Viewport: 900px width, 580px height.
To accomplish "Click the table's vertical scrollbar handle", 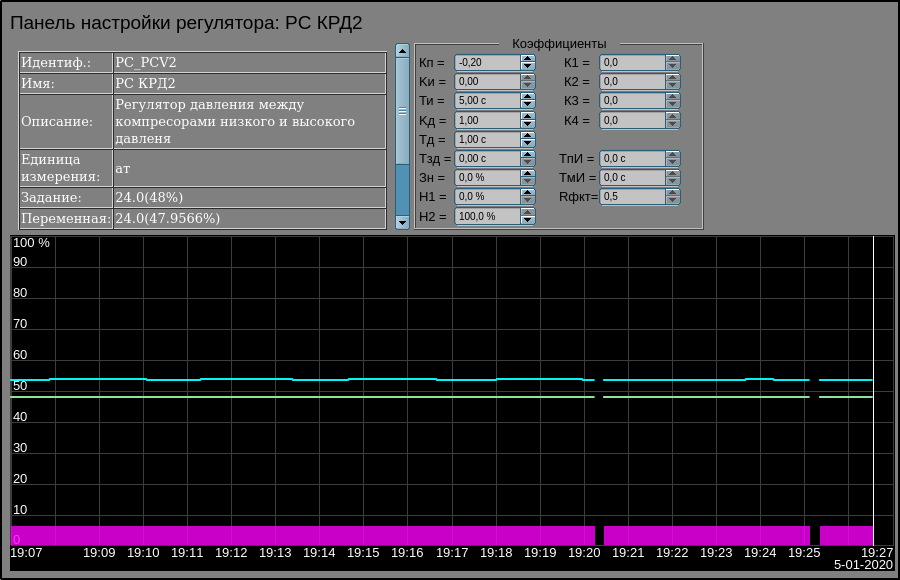I will [402, 110].
